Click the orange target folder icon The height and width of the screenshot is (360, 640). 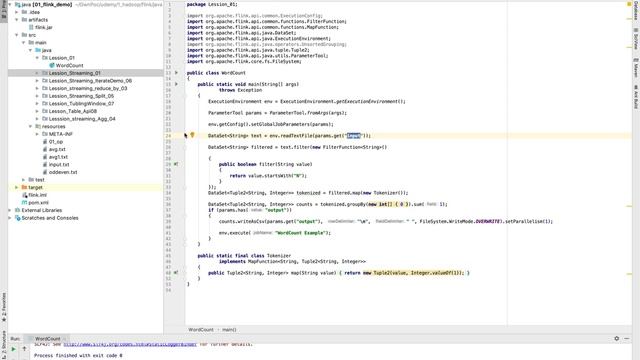24,187
